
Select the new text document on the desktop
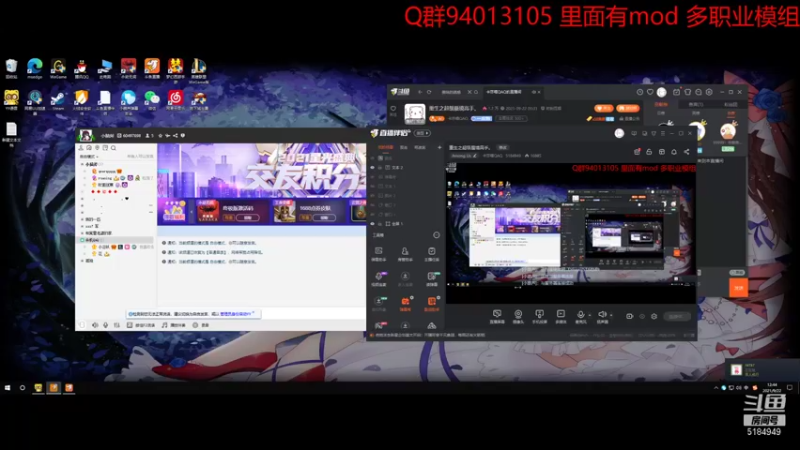click(11, 134)
